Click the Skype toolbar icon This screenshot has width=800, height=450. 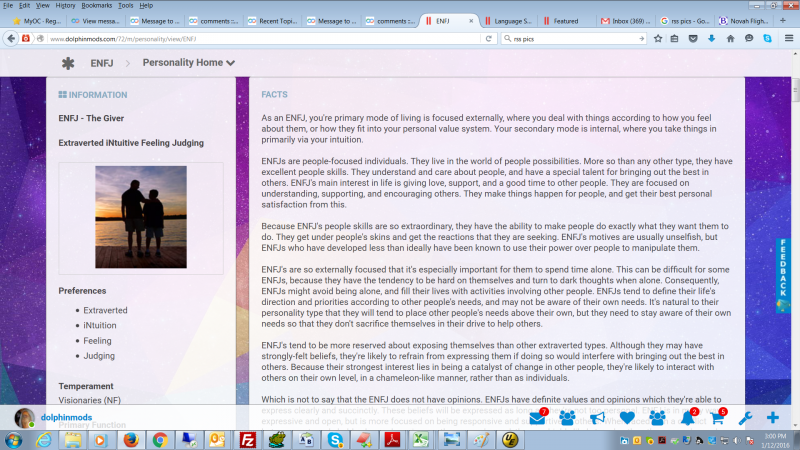pos(767,38)
